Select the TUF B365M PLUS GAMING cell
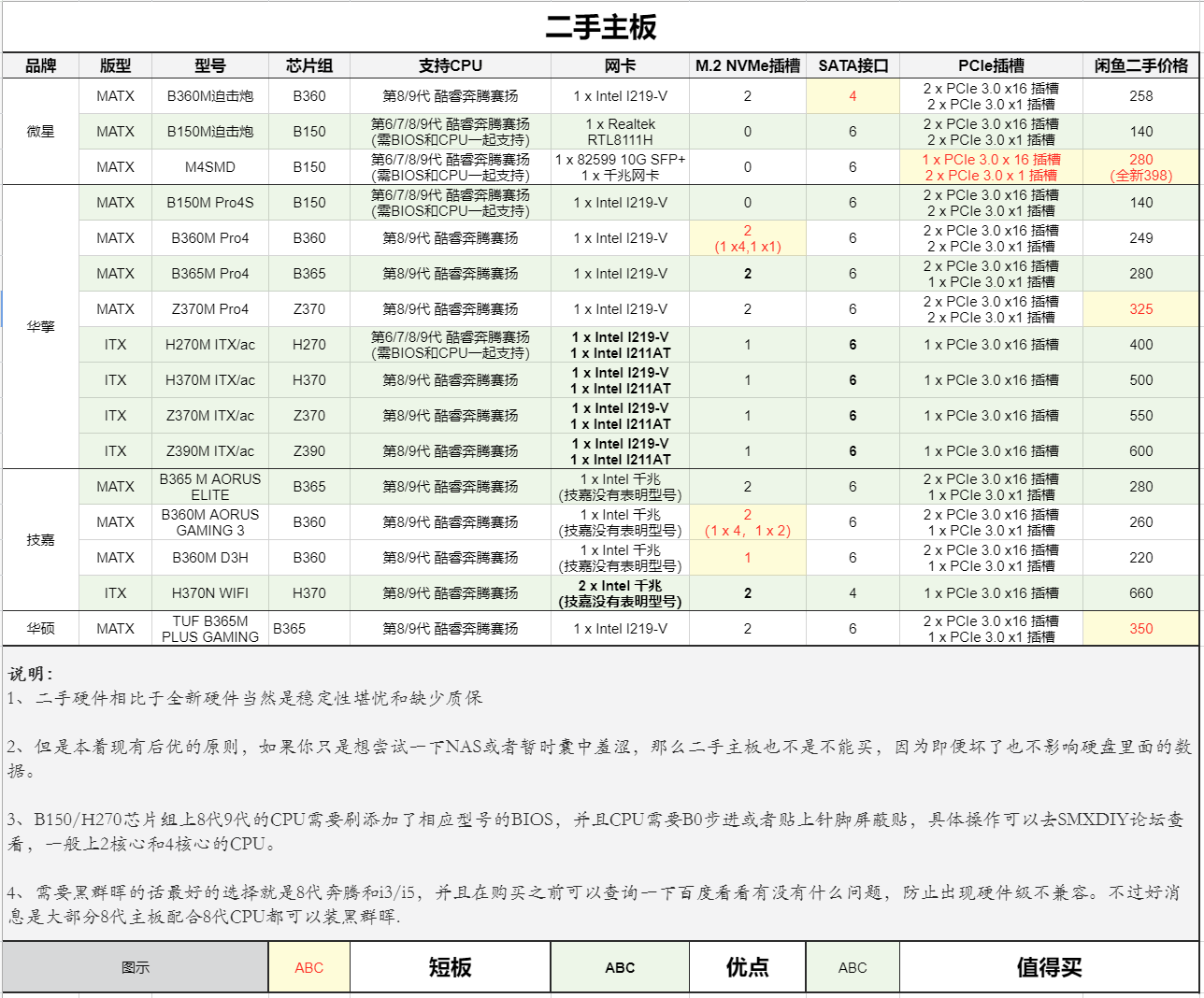The height and width of the screenshot is (998, 1204). coord(210,629)
